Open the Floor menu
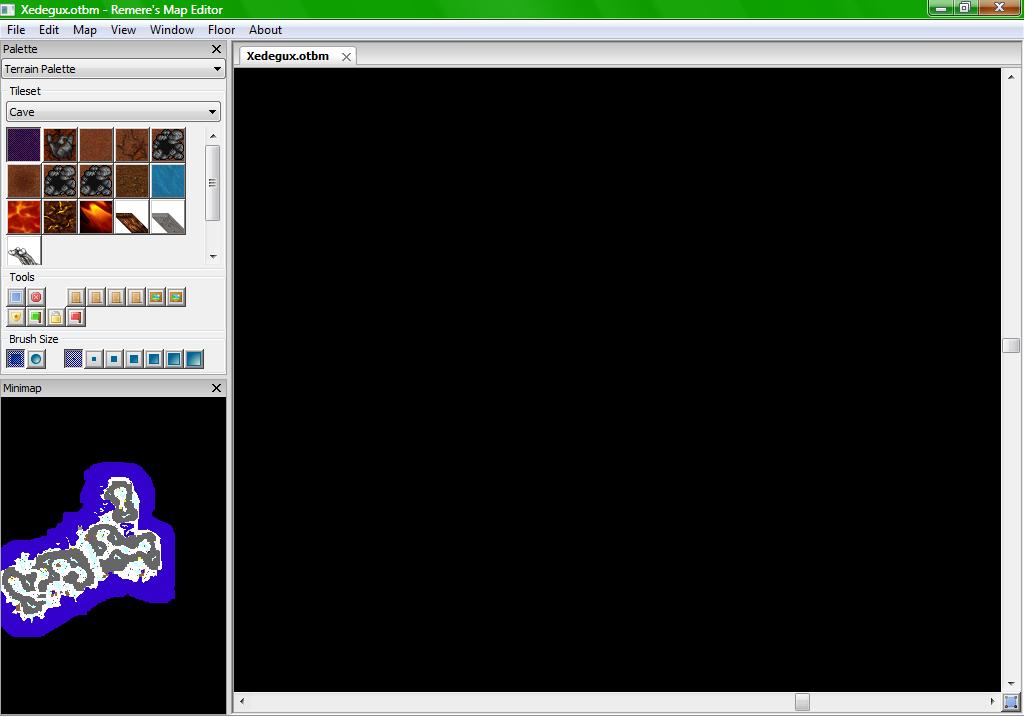The width and height of the screenshot is (1025, 717). click(x=221, y=29)
